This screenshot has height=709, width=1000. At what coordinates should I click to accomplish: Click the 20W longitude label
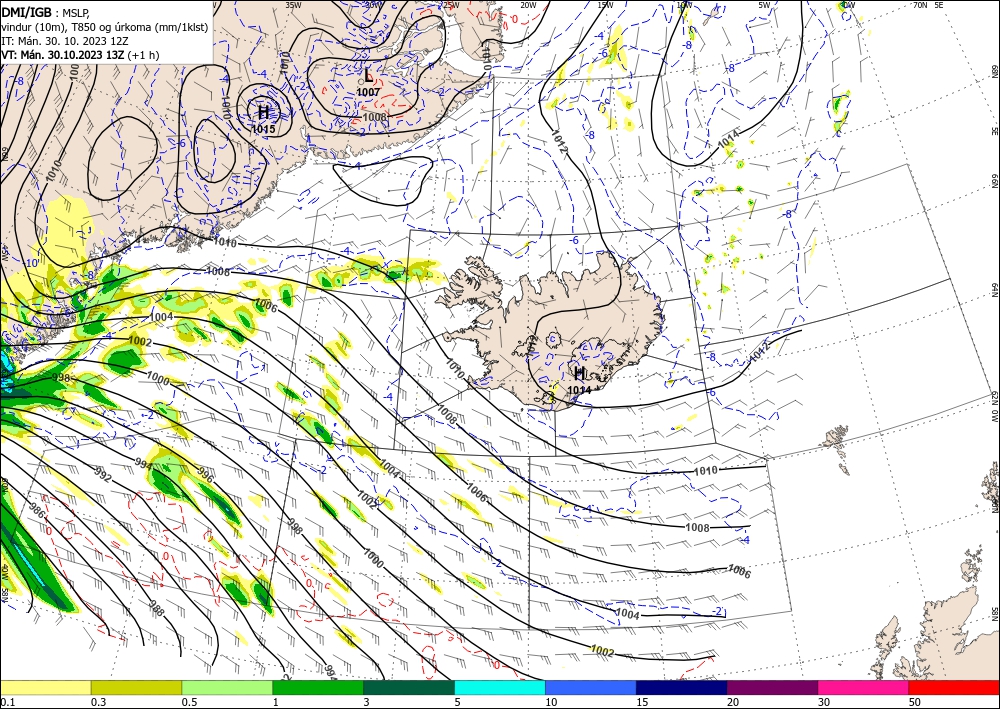[x=527, y=5]
